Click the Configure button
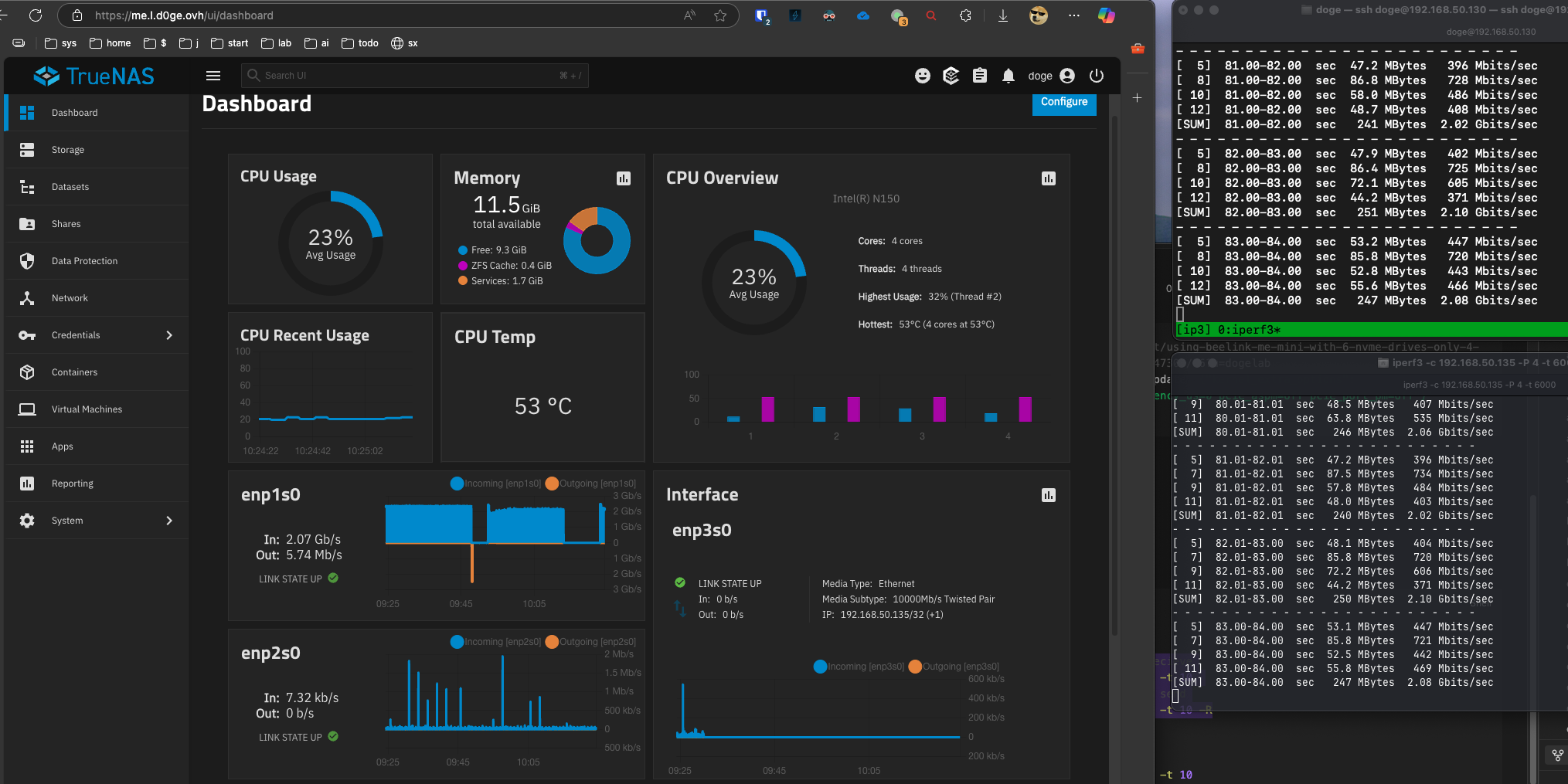Viewport: 1568px width, 784px height. pyautogui.click(x=1063, y=102)
